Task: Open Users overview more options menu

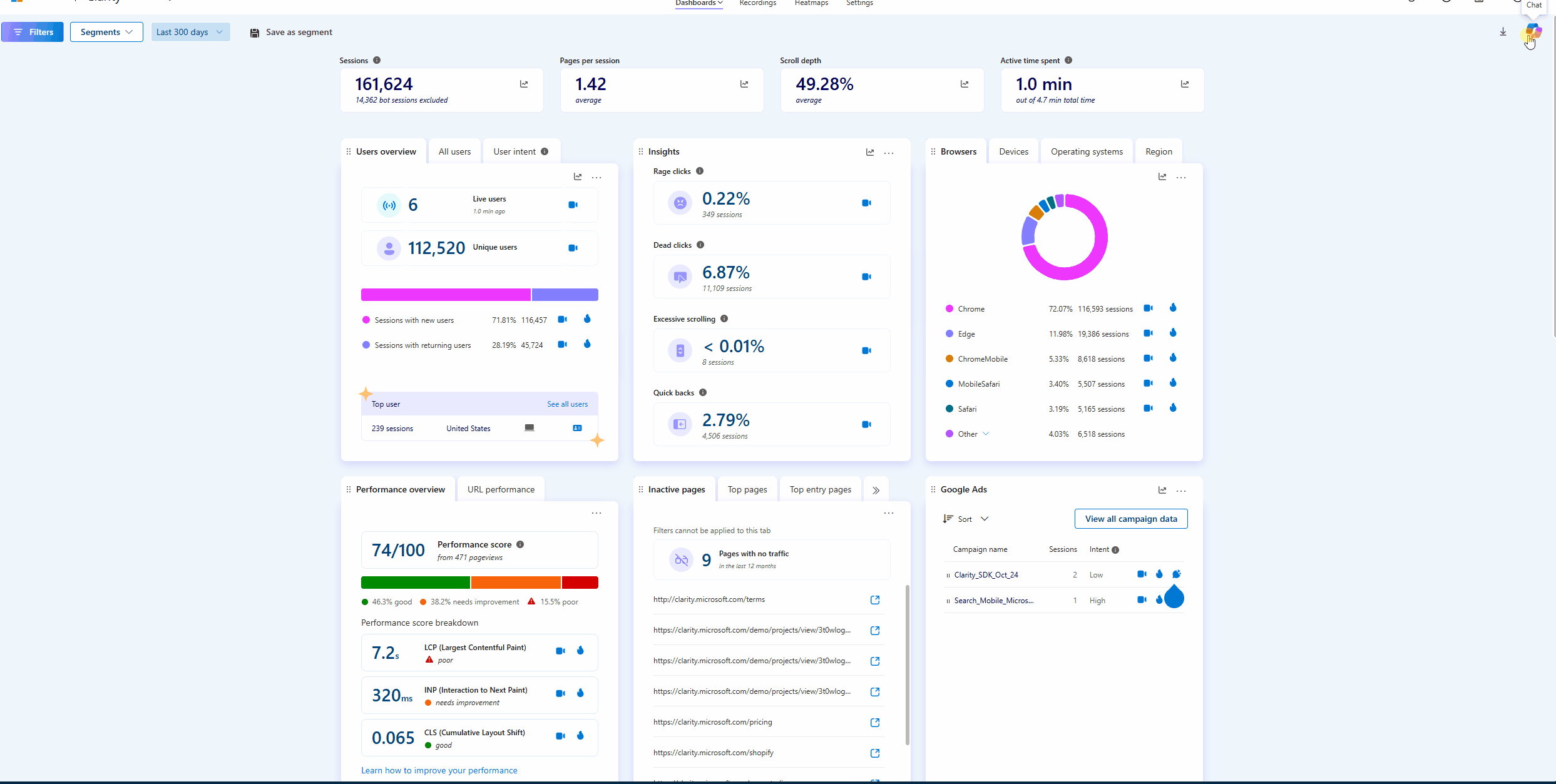Action: (x=596, y=177)
